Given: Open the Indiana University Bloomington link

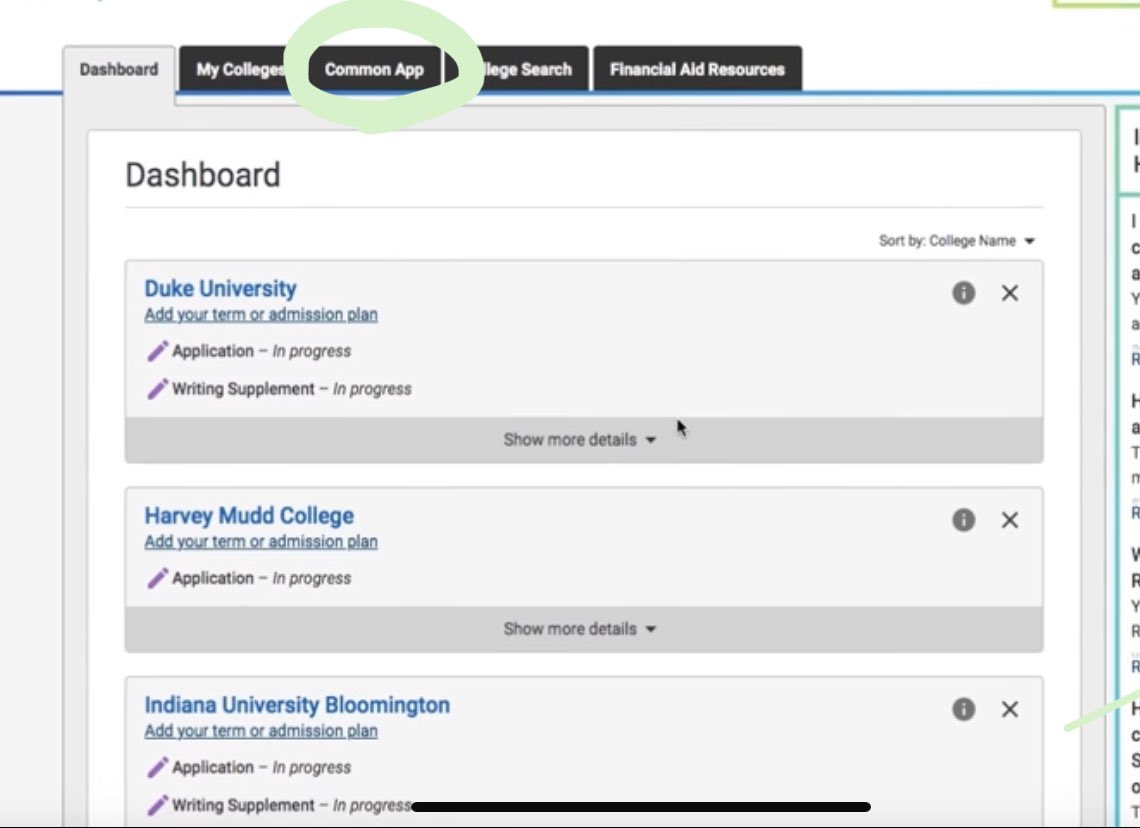Looking at the screenshot, I should click(297, 704).
